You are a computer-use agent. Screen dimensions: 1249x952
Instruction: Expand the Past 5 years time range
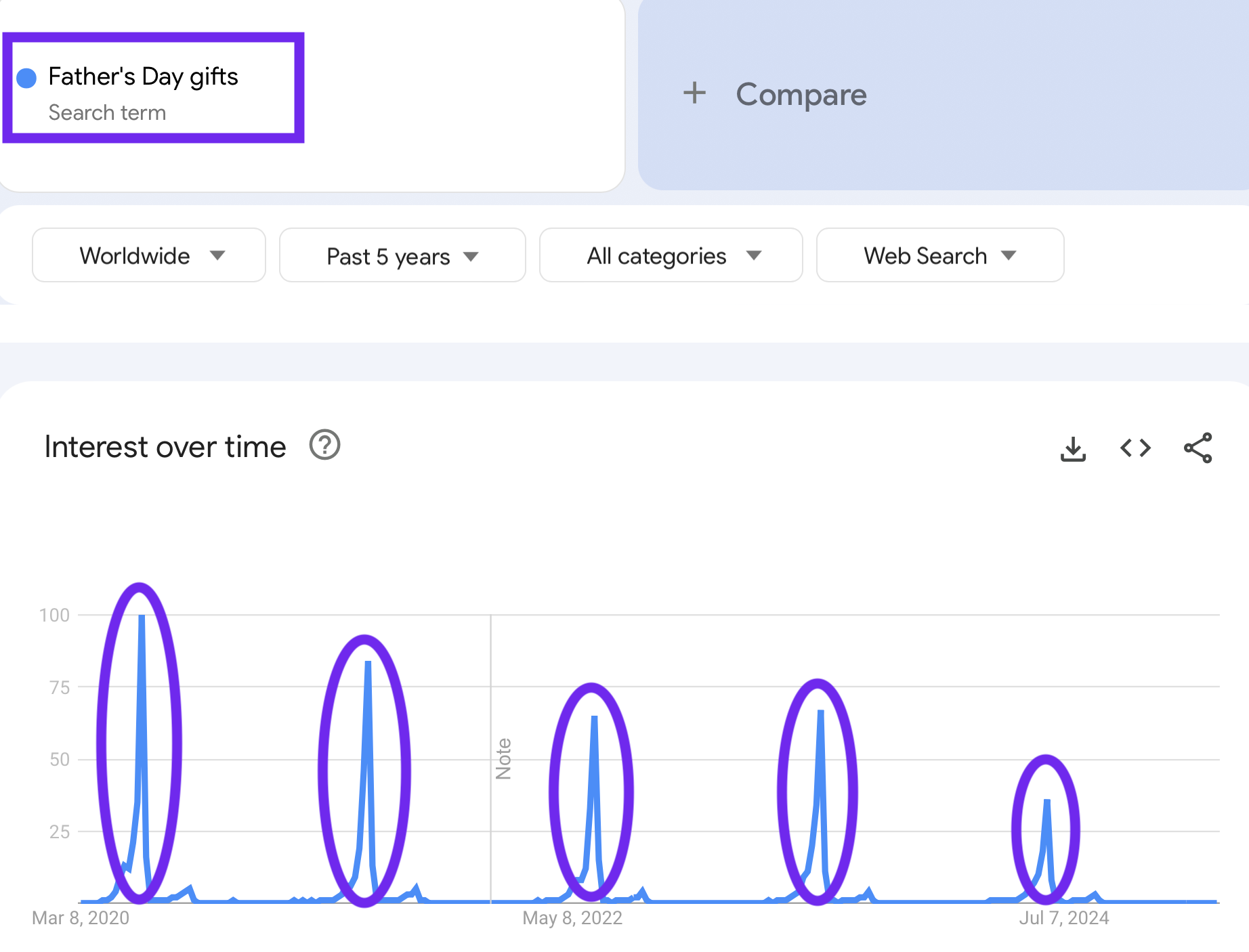(x=402, y=255)
